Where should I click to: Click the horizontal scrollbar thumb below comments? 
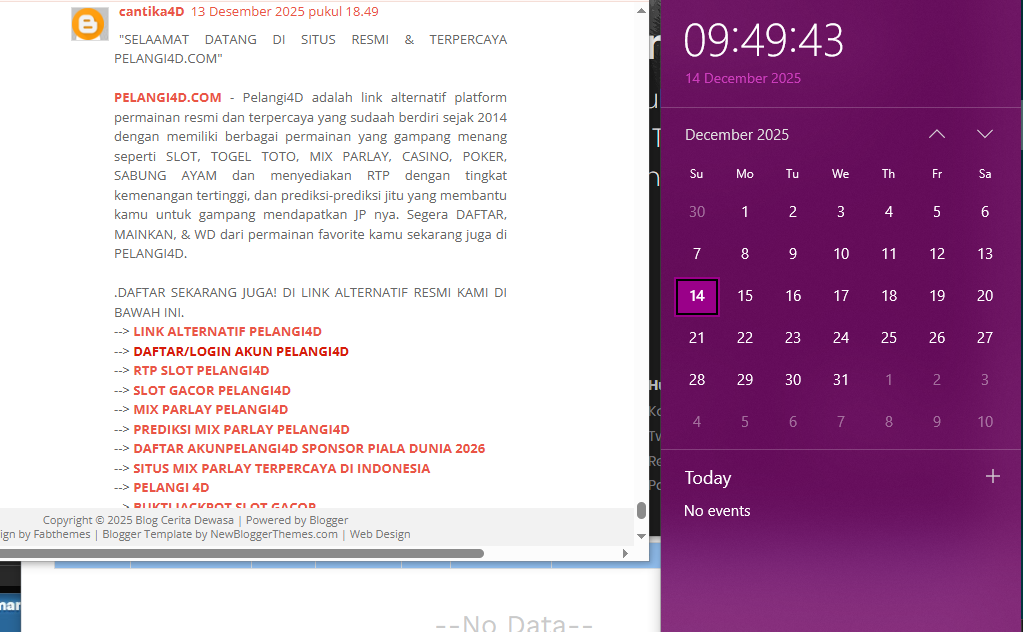coord(241,554)
